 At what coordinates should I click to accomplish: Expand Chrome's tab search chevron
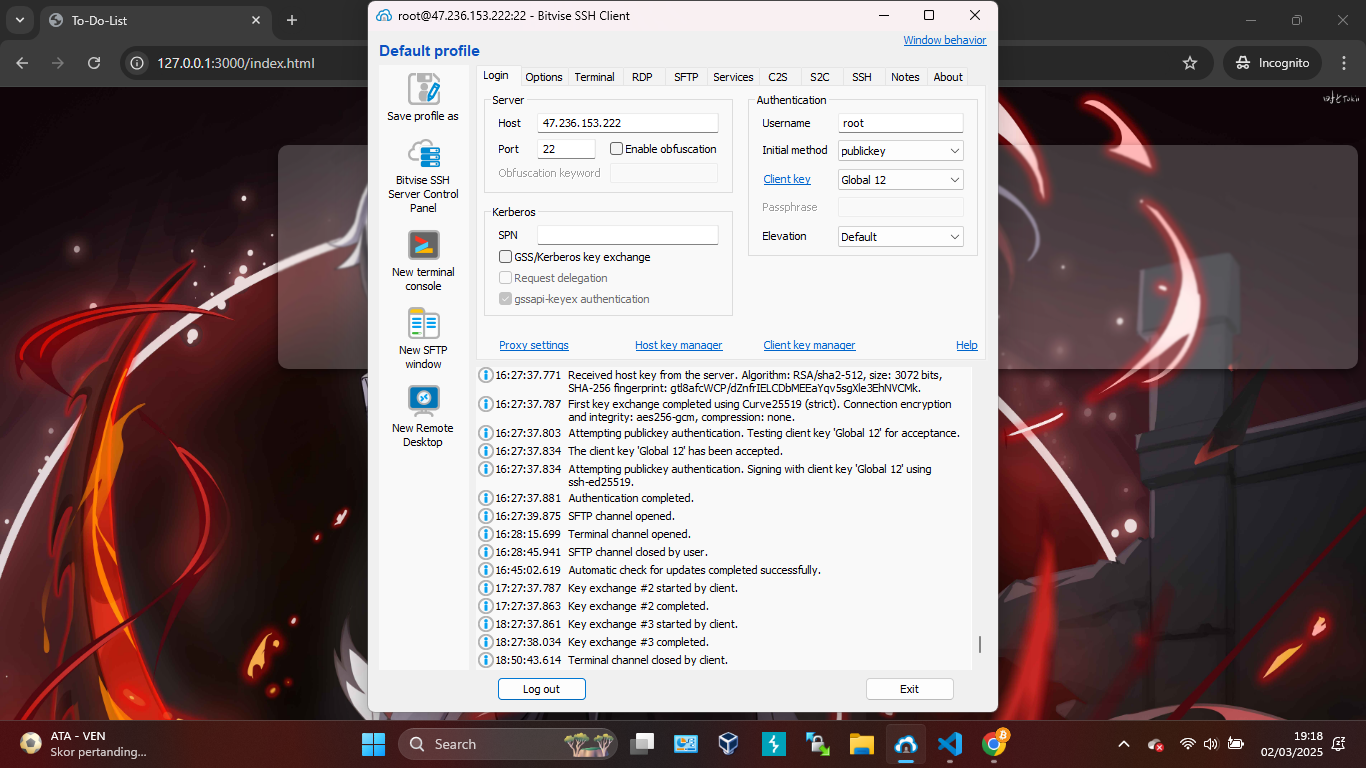coord(19,20)
